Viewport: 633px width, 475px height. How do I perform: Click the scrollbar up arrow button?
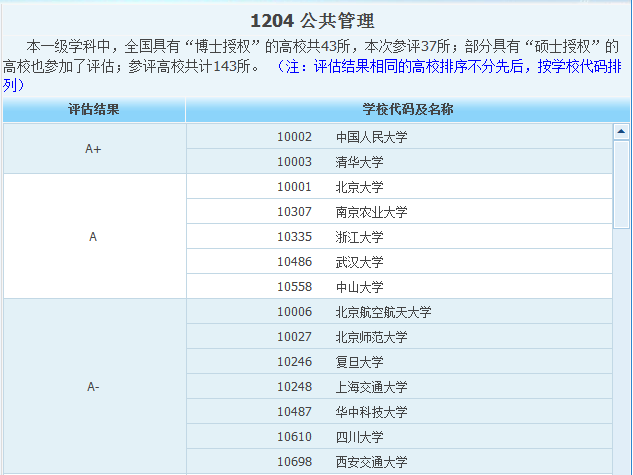pyautogui.click(x=621, y=132)
